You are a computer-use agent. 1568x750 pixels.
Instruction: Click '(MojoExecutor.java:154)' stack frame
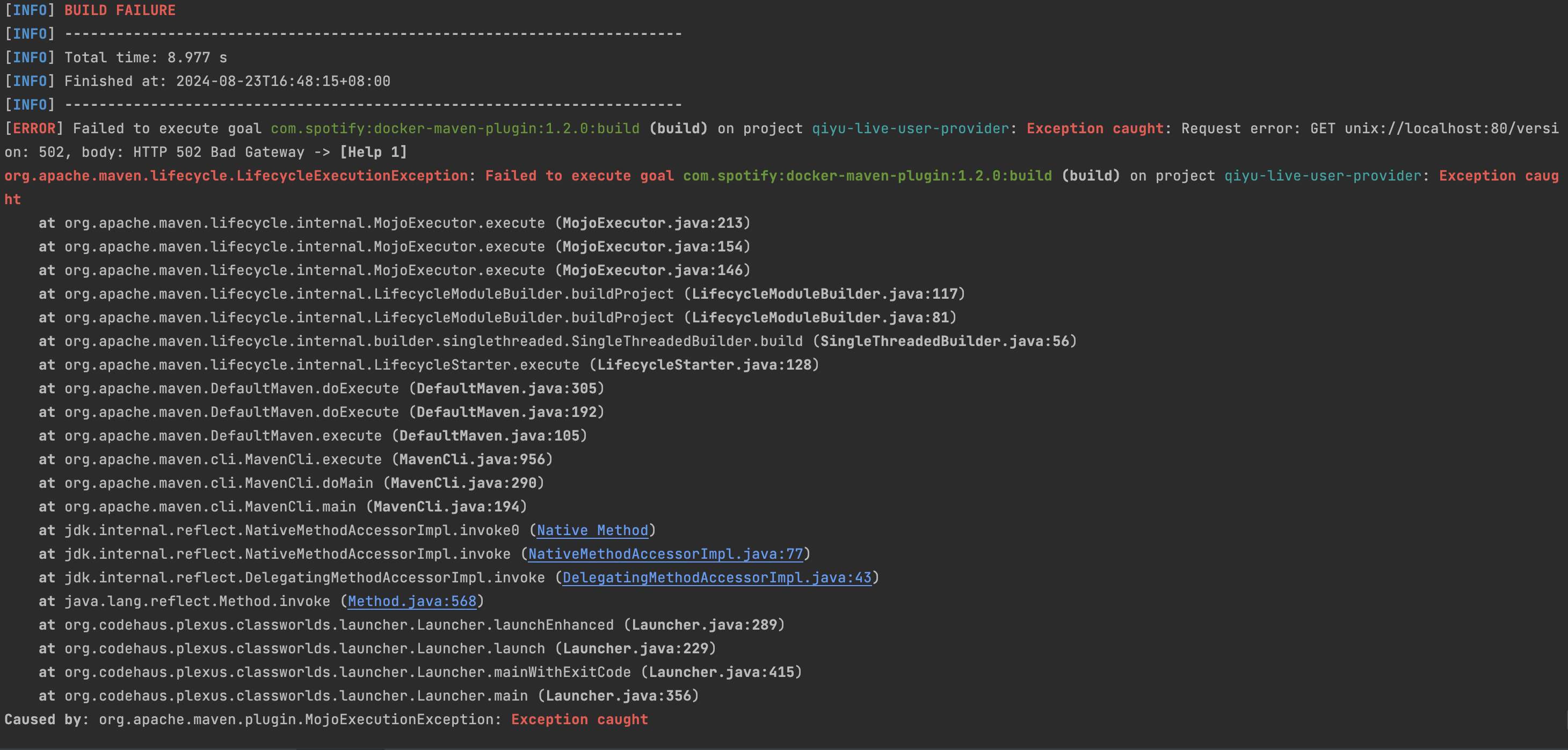652,247
